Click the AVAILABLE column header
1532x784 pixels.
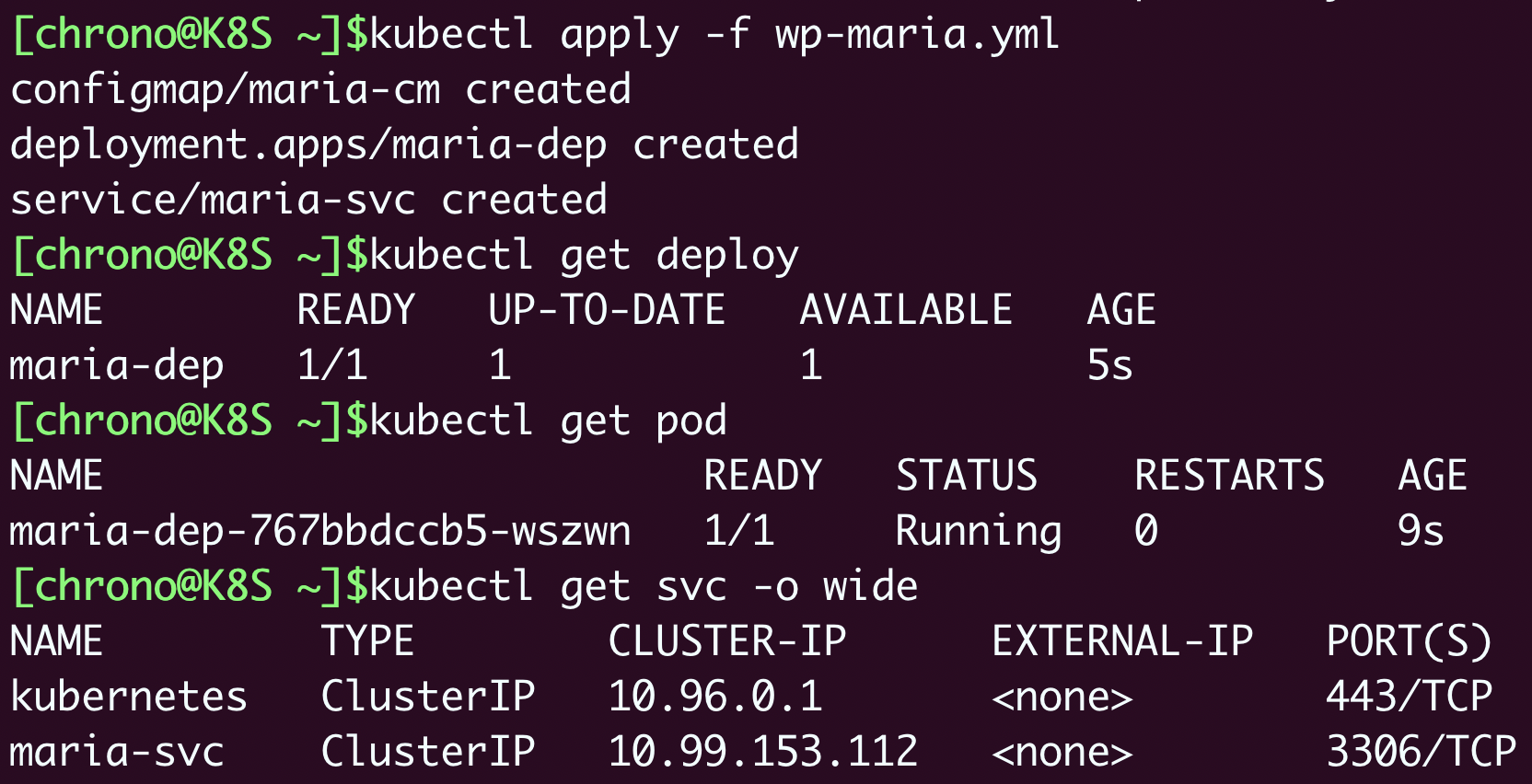coord(905,311)
